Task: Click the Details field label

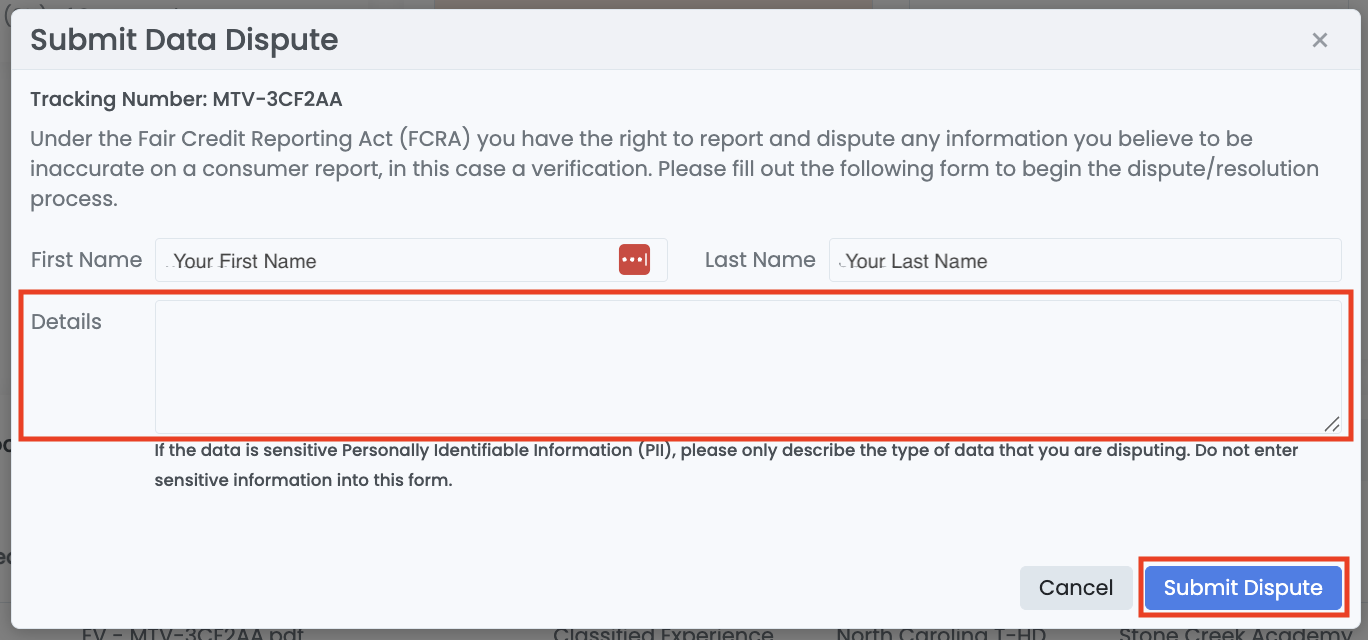Action: [66, 322]
